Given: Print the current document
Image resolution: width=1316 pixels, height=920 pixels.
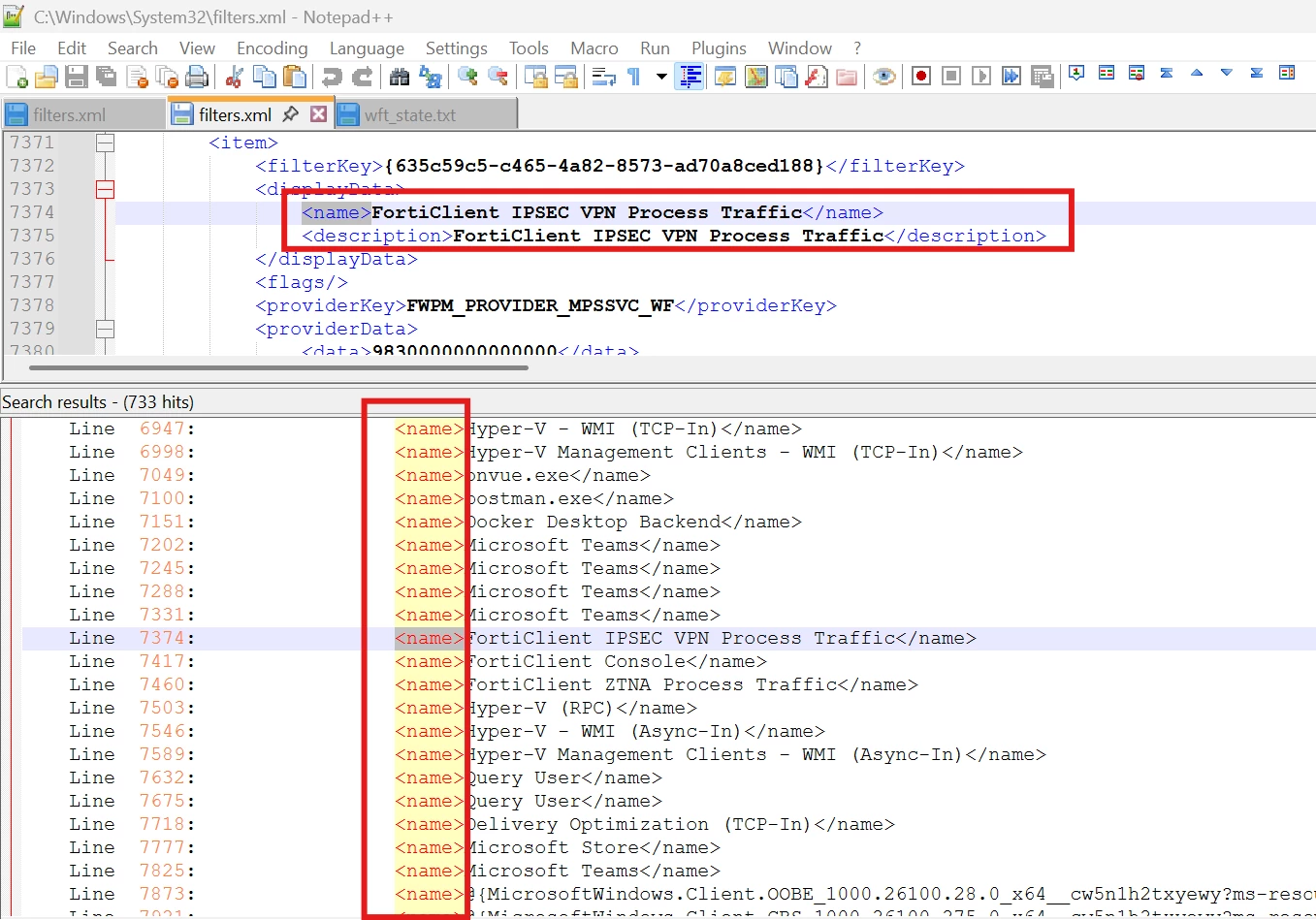Looking at the screenshot, I should click(x=197, y=77).
